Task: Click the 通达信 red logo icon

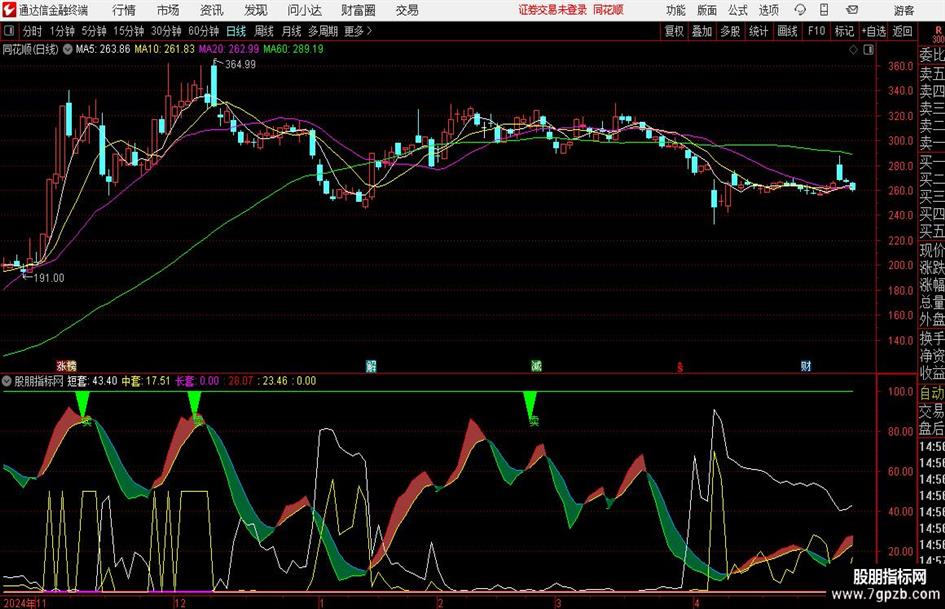Action: coord(8,10)
